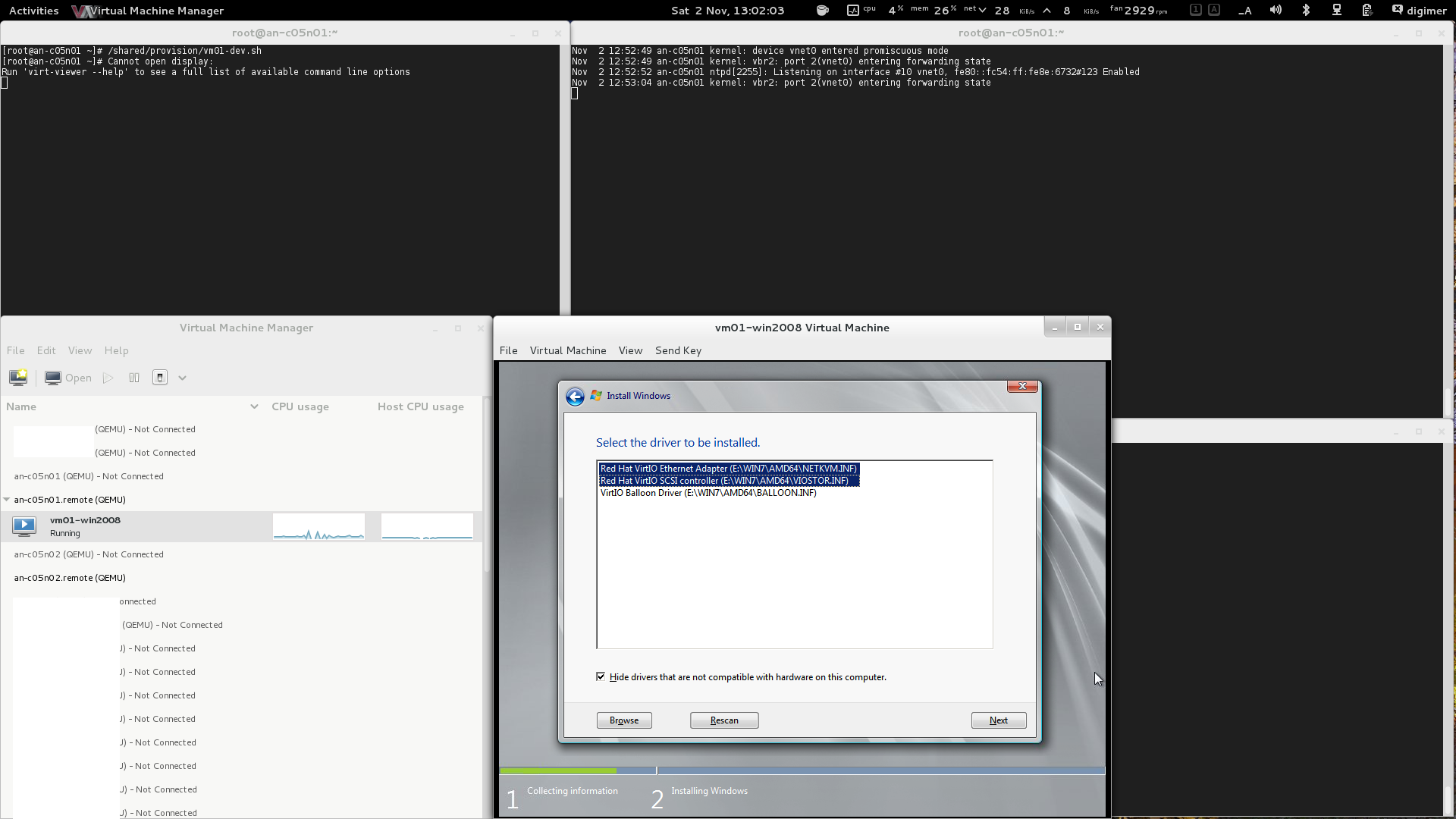
Task: Open the selected VM console in toolbar
Action: coord(68,378)
